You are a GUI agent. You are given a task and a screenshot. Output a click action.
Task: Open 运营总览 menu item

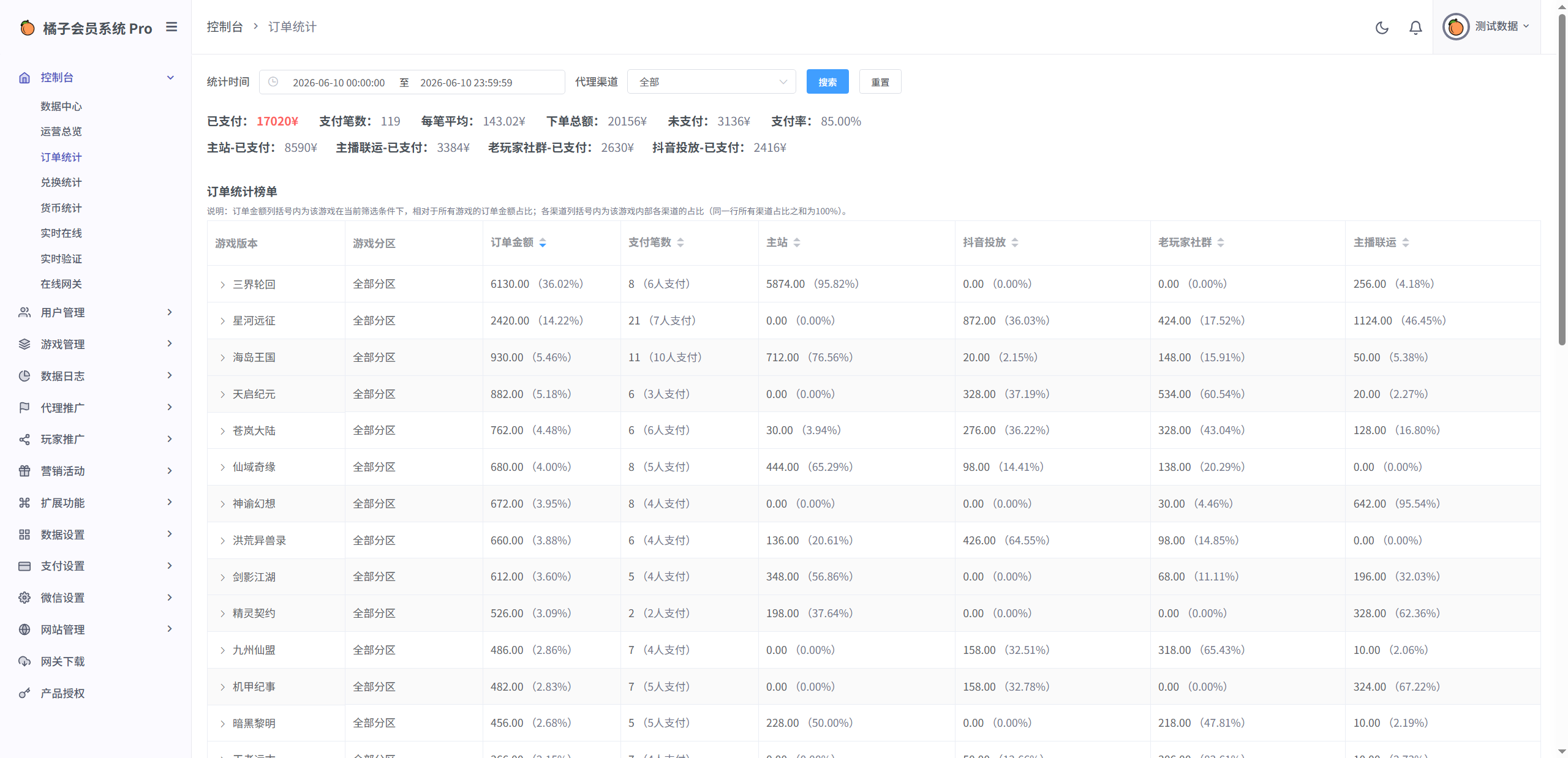coord(61,132)
